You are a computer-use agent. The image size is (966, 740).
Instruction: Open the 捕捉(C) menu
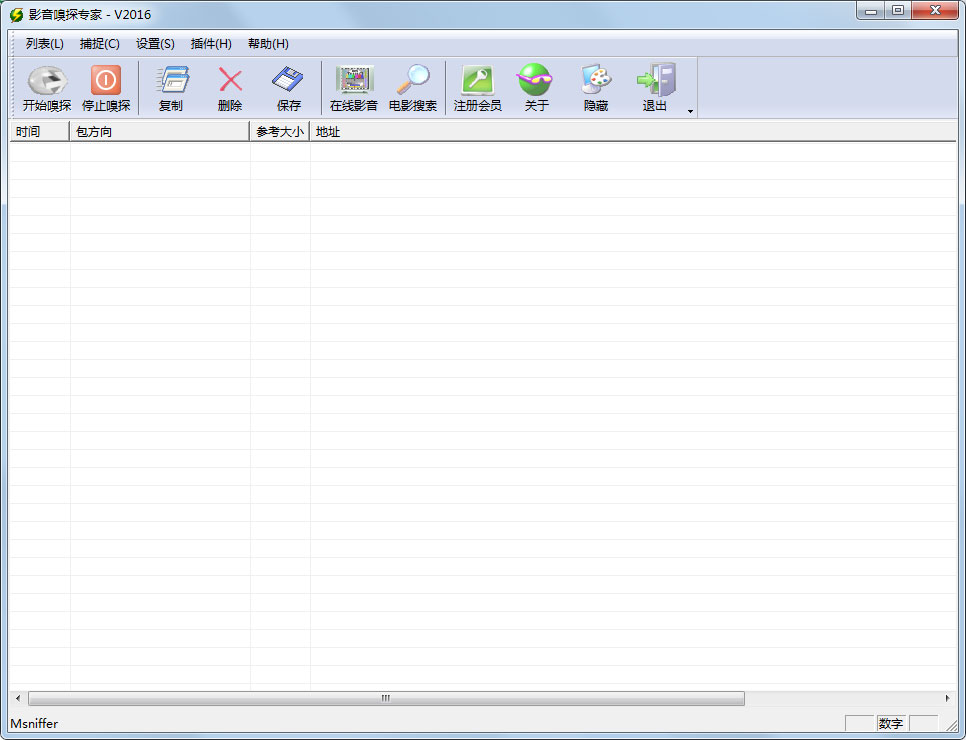[100, 44]
